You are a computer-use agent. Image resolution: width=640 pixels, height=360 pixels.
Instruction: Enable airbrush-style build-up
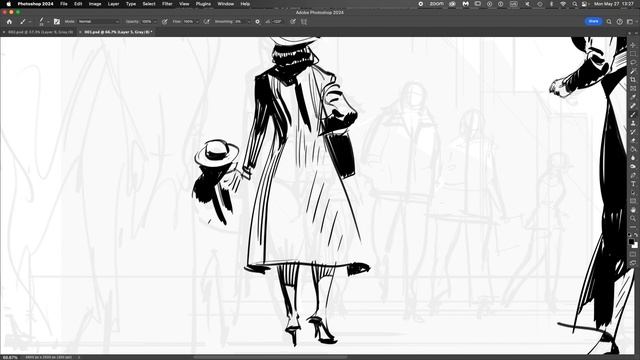point(207,22)
